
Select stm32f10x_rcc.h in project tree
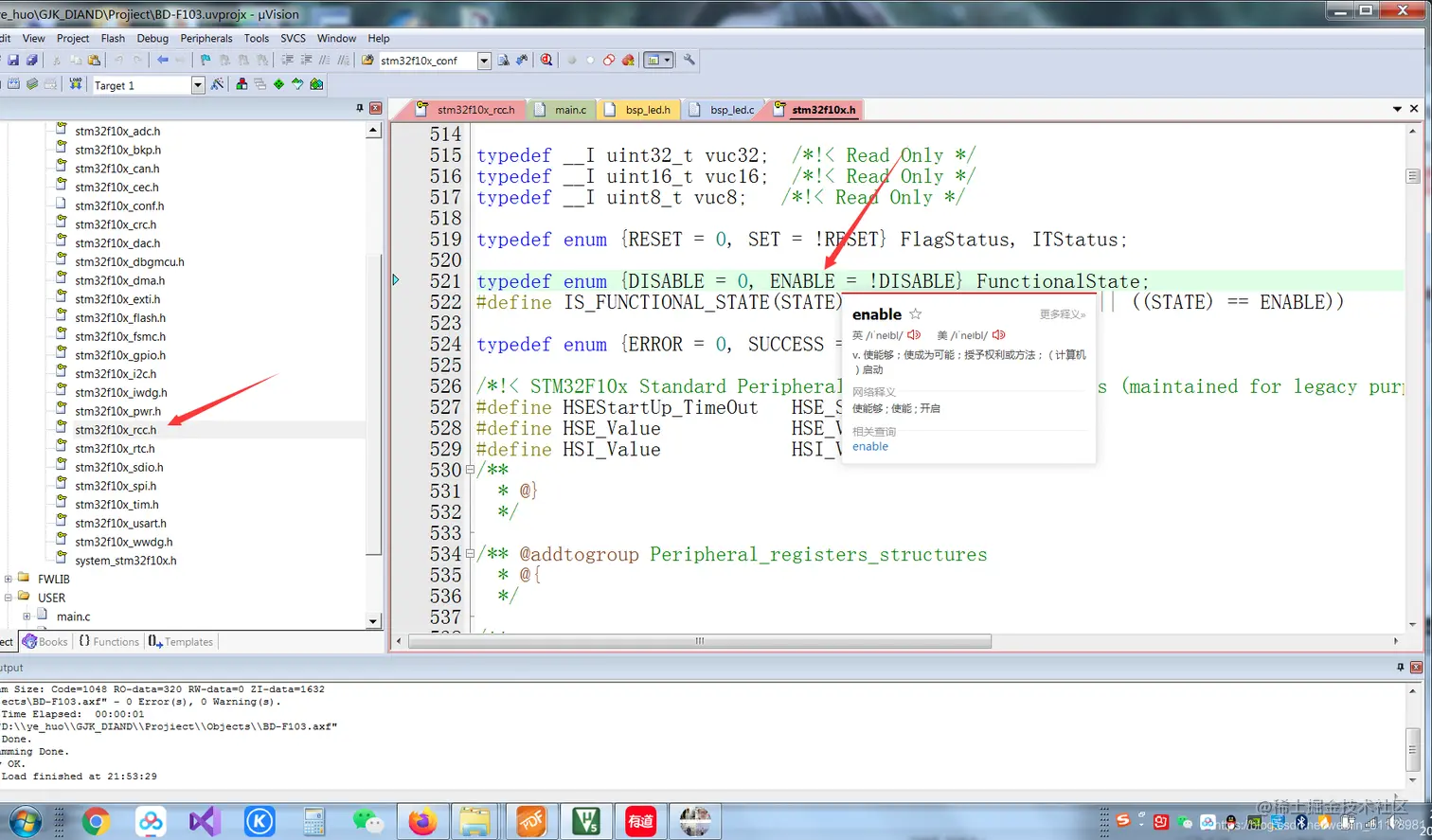pyautogui.click(x=116, y=430)
